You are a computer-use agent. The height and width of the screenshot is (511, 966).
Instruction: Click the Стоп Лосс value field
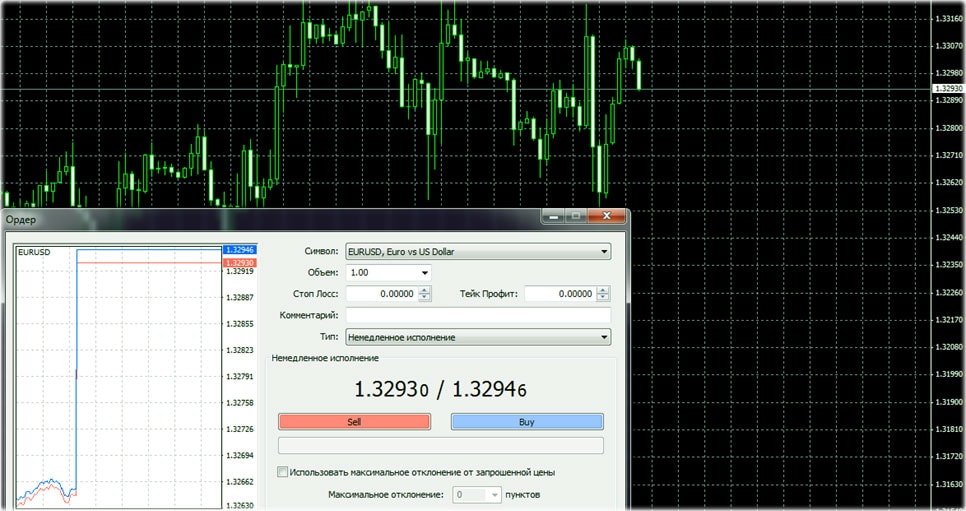coord(382,294)
